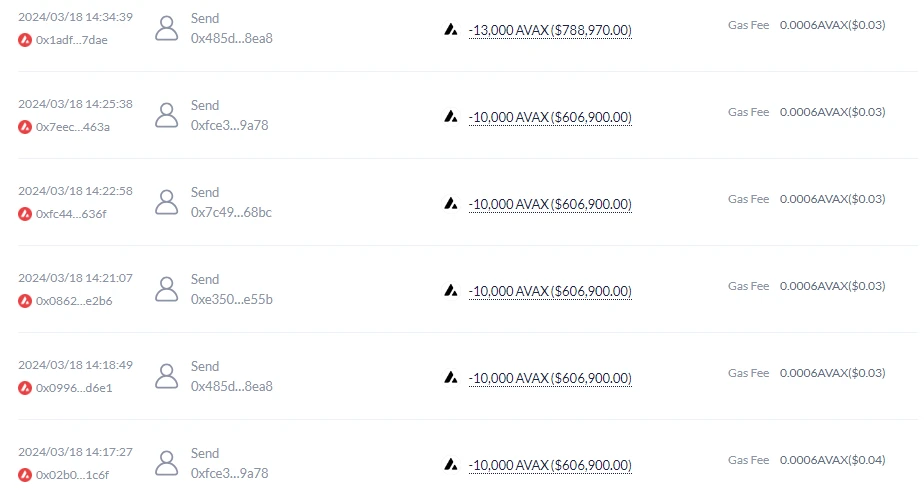Select person icon in the 14:17:27 transaction
This screenshot has width=924, height=491.
[167, 463]
